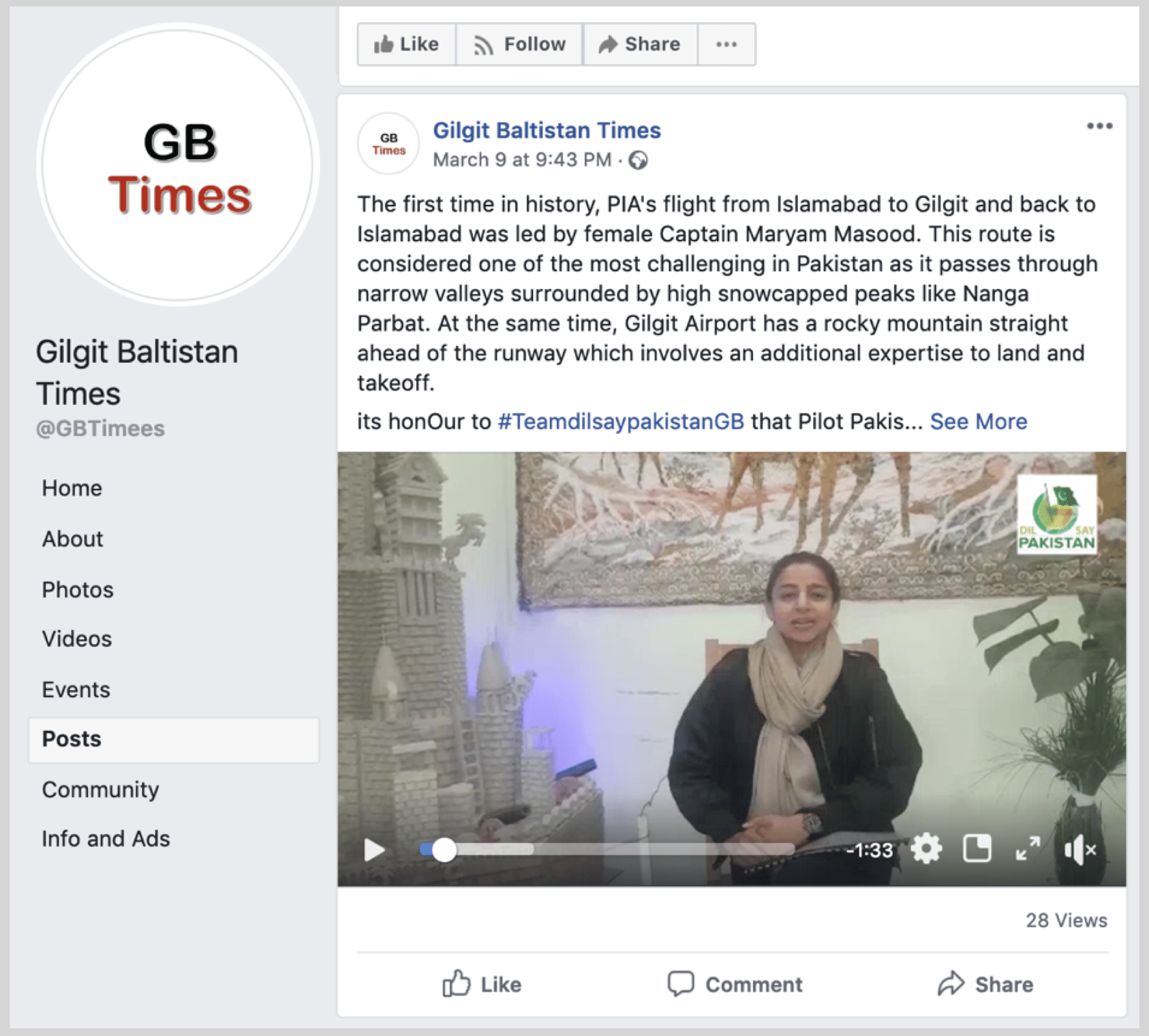Share the video post
The width and height of the screenshot is (1149, 1036).
985,984
